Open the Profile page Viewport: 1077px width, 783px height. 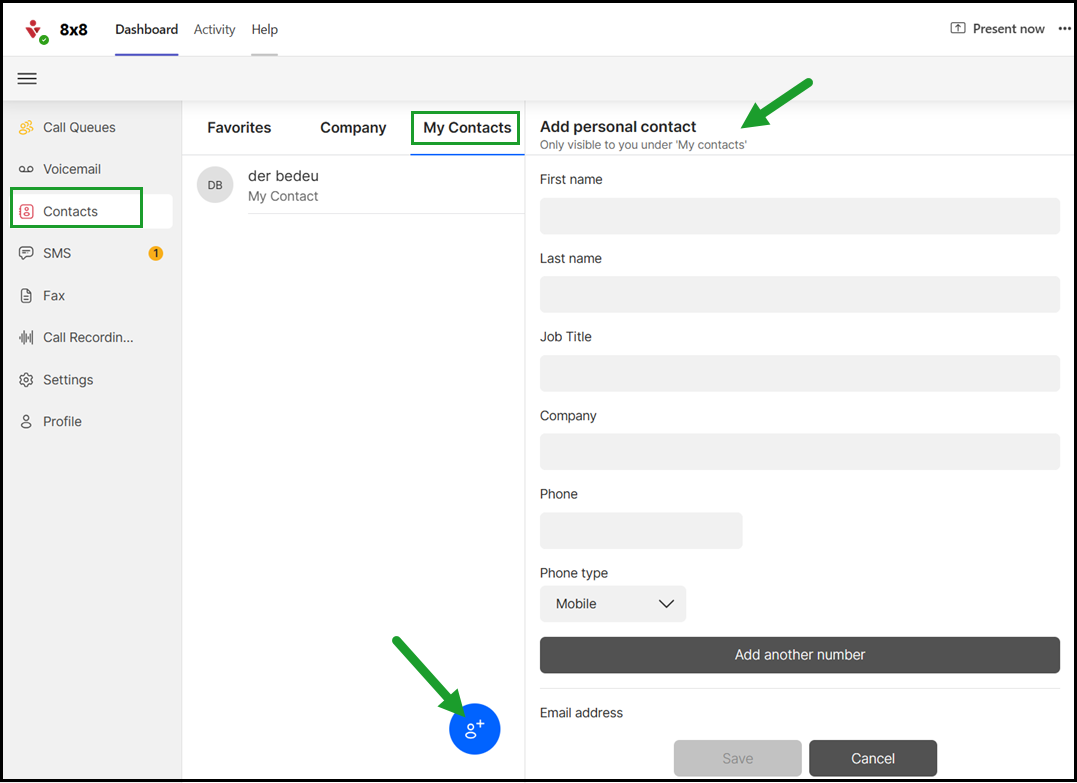click(x=62, y=422)
